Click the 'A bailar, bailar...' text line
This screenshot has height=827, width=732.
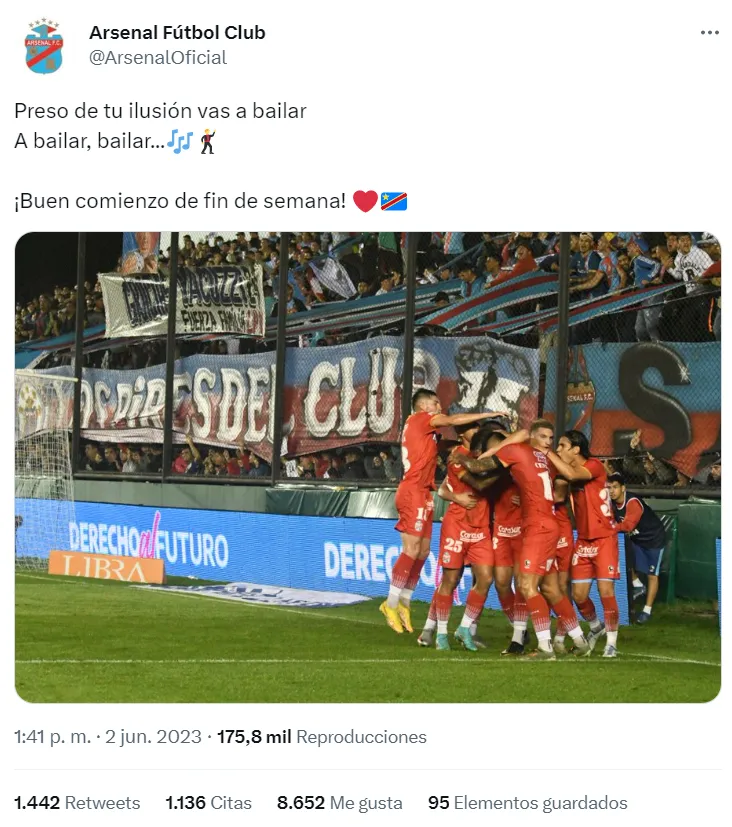(x=89, y=141)
